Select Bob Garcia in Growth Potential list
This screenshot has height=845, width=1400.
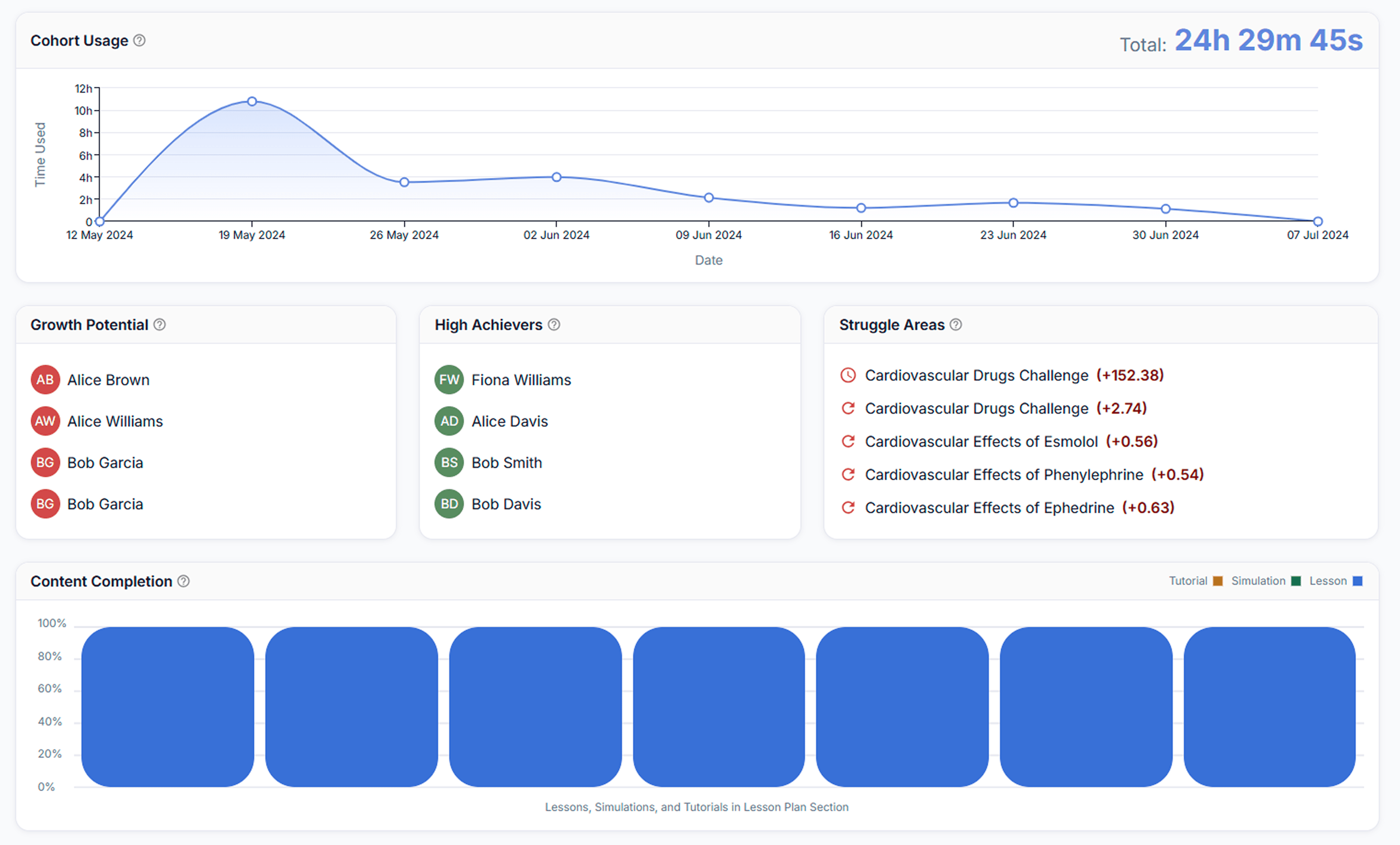pos(105,462)
